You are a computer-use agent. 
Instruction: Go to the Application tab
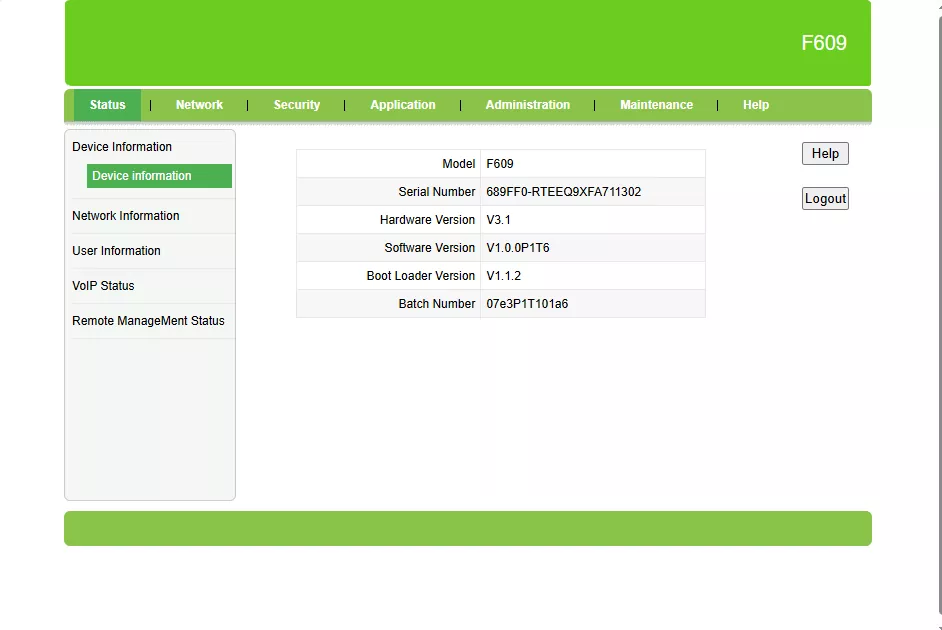(x=402, y=105)
